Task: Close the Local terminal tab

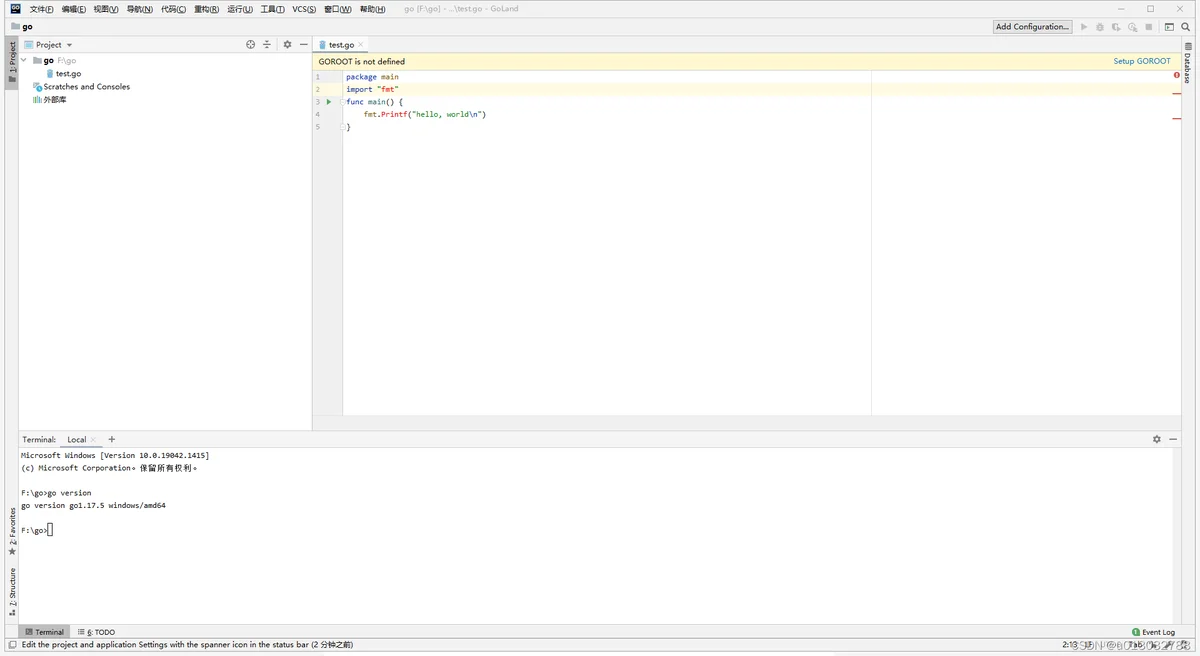Action: 93,440
